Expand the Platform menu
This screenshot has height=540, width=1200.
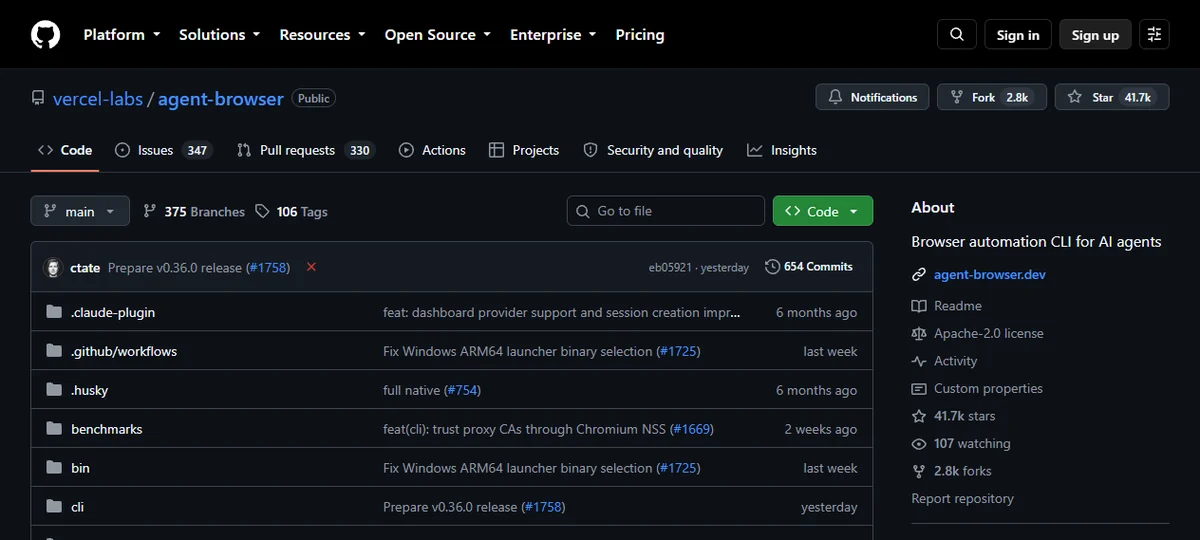coord(121,34)
